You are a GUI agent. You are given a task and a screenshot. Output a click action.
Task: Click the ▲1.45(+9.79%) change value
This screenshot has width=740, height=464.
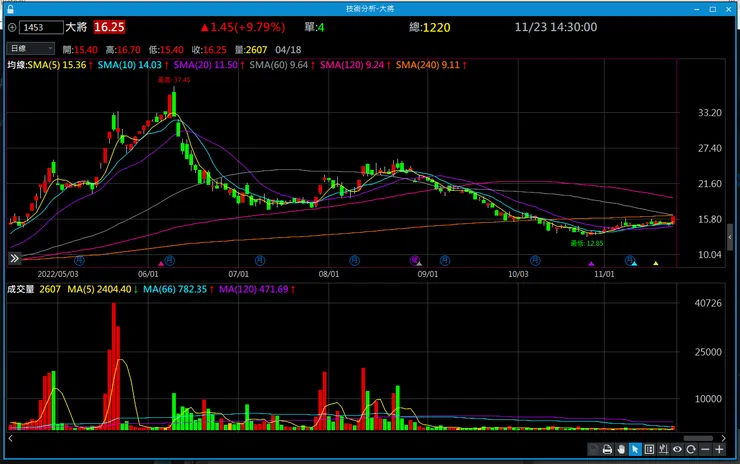(243, 27)
